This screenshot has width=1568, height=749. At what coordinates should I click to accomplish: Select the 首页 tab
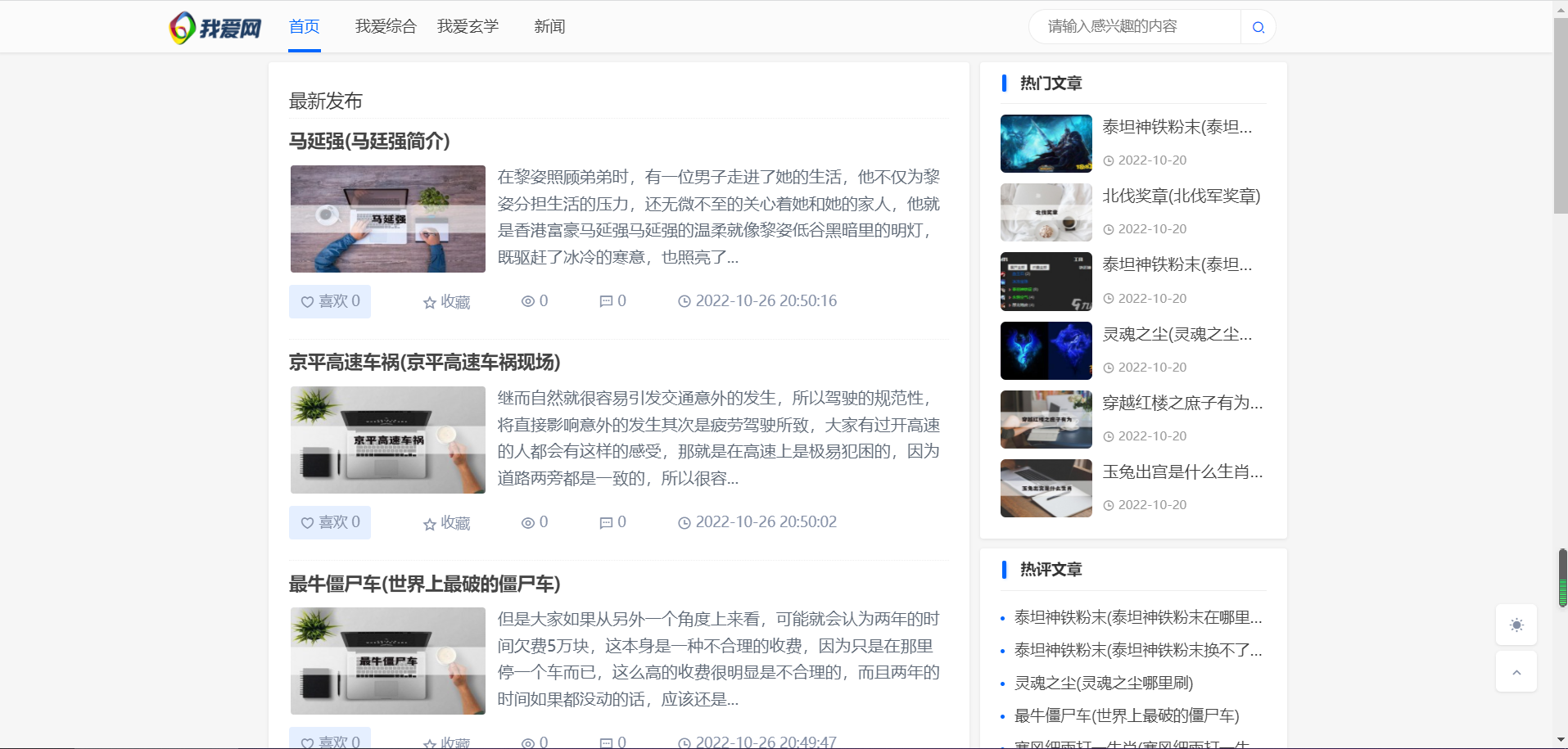point(304,26)
